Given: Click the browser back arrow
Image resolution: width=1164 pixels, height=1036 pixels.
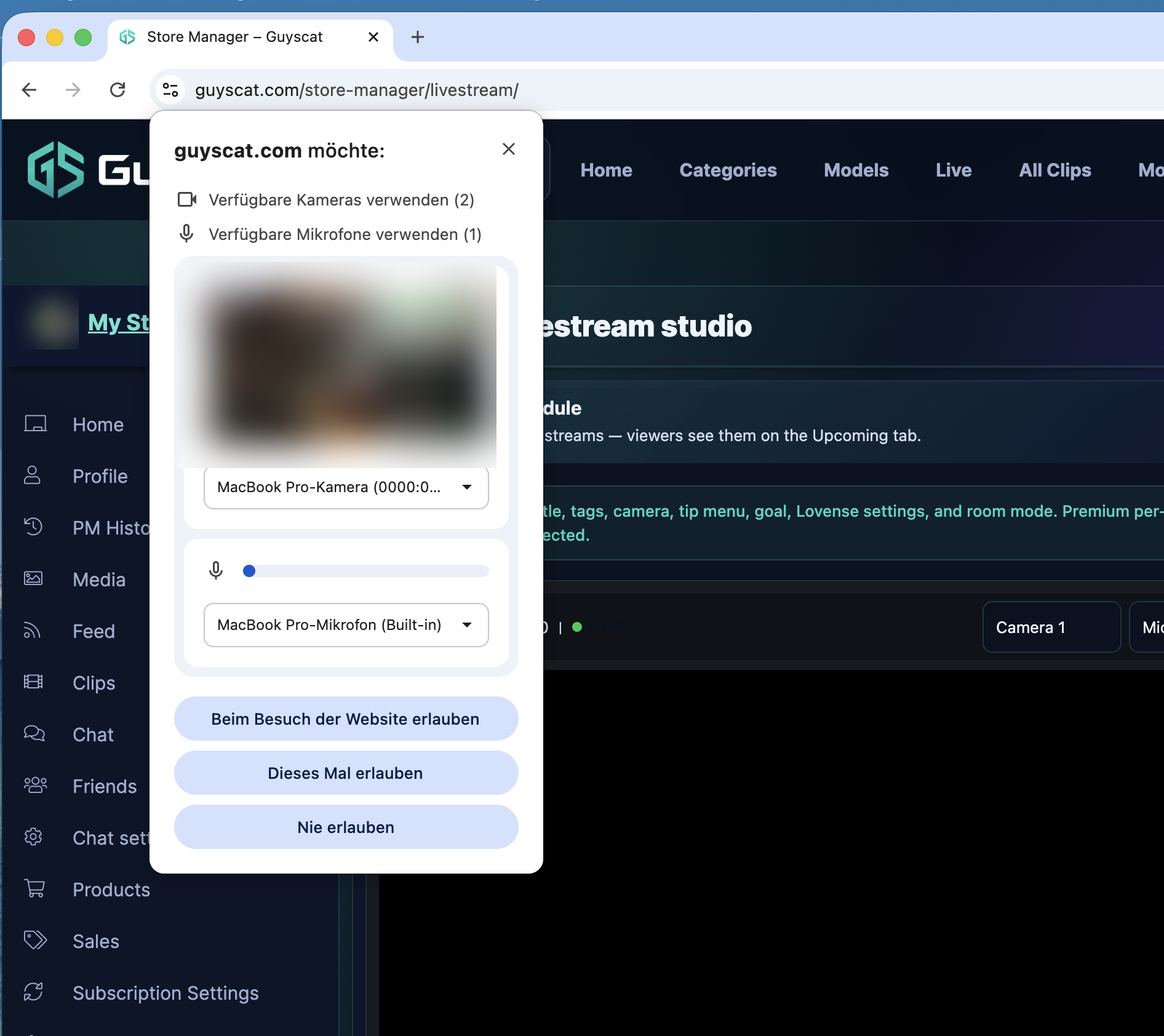Looking at the screenshot, I should click(x=29, y=90).
